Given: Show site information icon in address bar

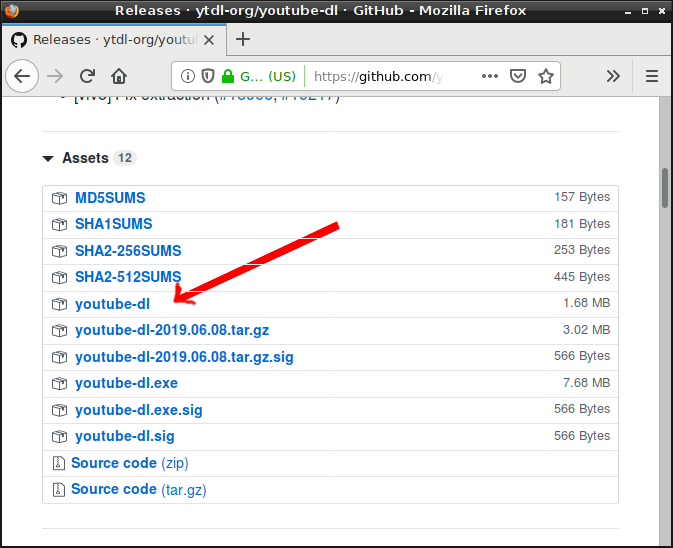Looking at the screenshot, I should (x=188, y=76).
